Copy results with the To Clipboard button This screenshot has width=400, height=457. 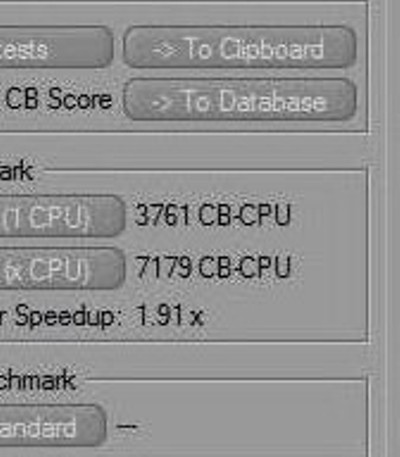point(239,47)
